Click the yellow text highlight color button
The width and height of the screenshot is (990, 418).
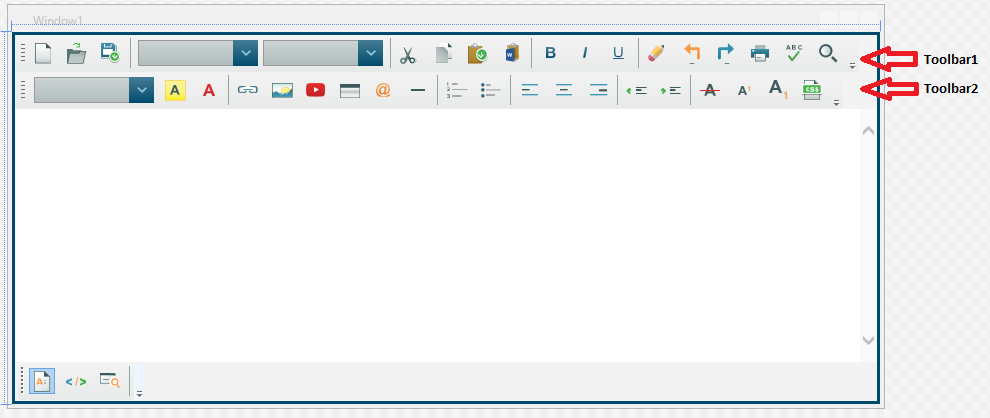(175, 90)
